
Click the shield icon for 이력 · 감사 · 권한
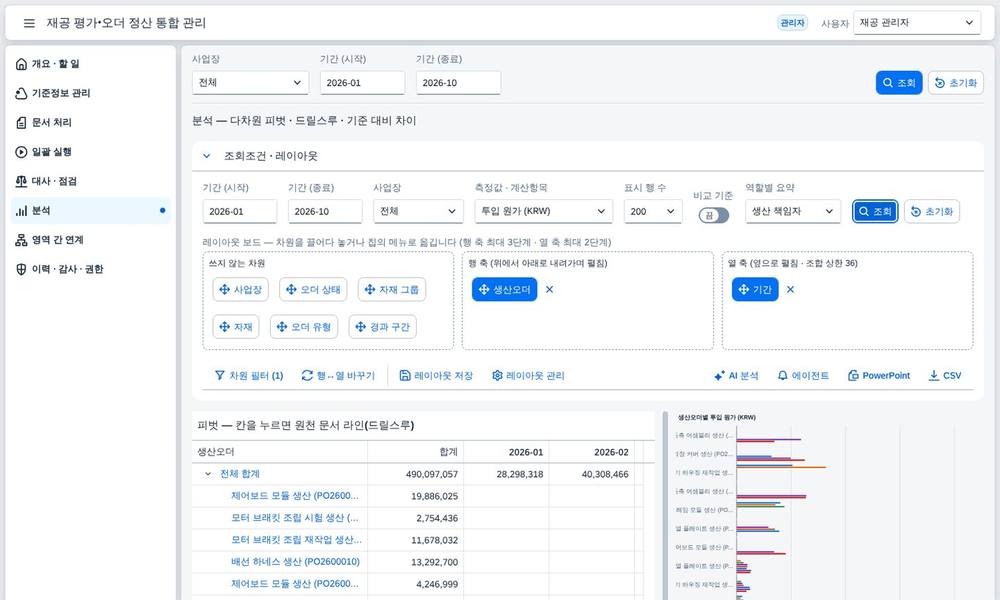point(21,269)
